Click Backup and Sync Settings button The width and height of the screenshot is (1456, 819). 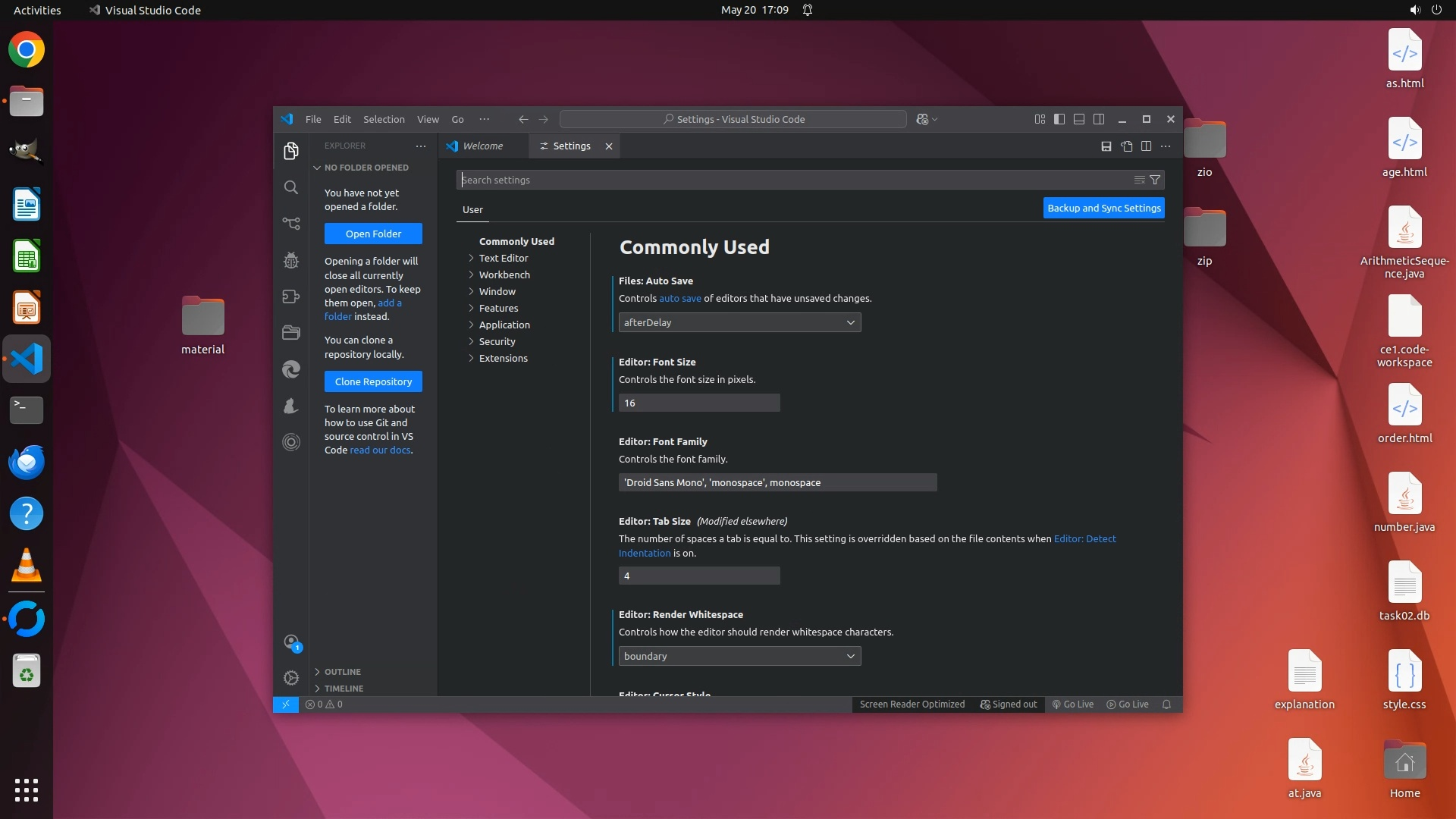pyautogui.click(x=1103, y=208)
